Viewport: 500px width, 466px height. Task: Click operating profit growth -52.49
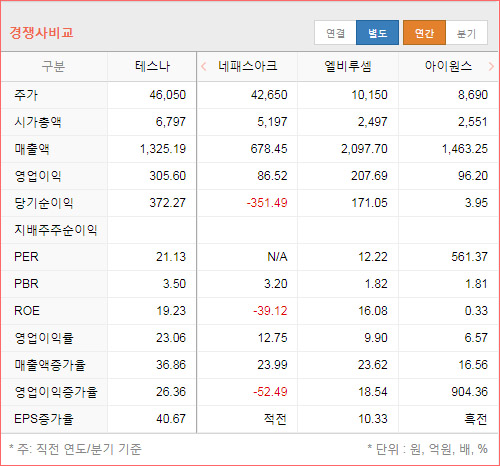coord(270,392)
